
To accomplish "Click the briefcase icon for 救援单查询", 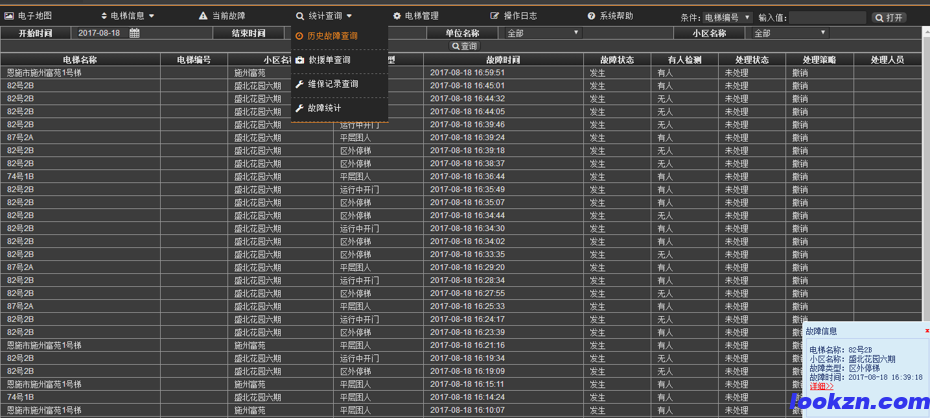I will tap(300, 60).
